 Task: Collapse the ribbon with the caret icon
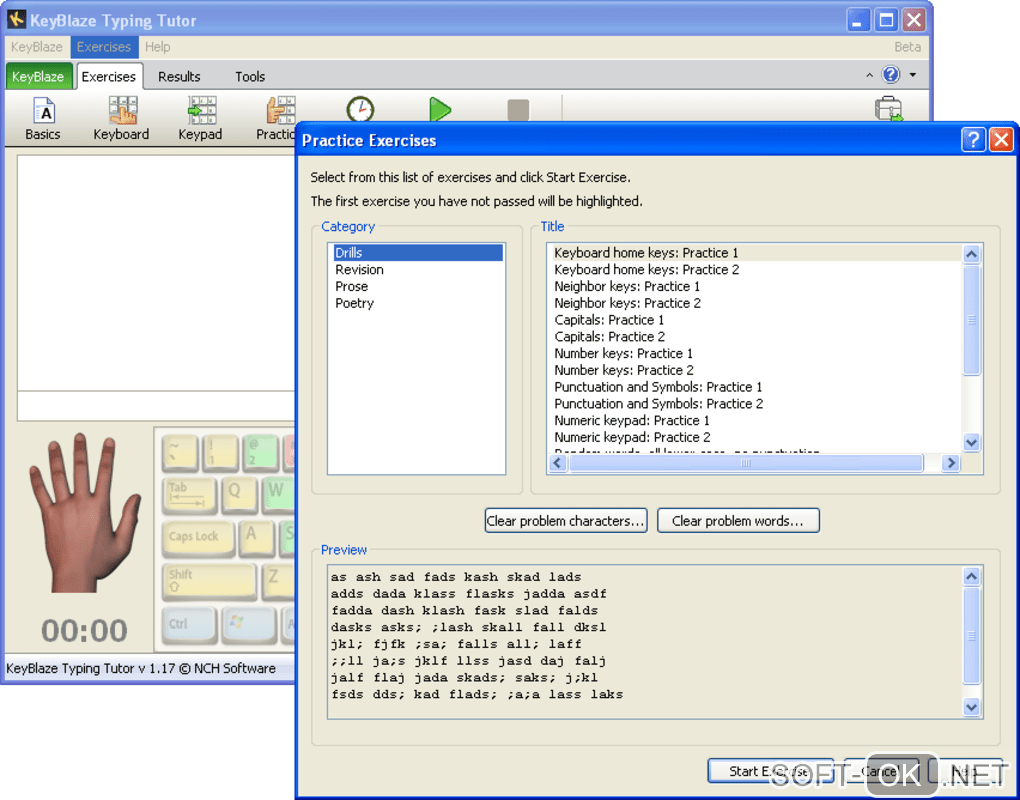(x=869, y=75)
